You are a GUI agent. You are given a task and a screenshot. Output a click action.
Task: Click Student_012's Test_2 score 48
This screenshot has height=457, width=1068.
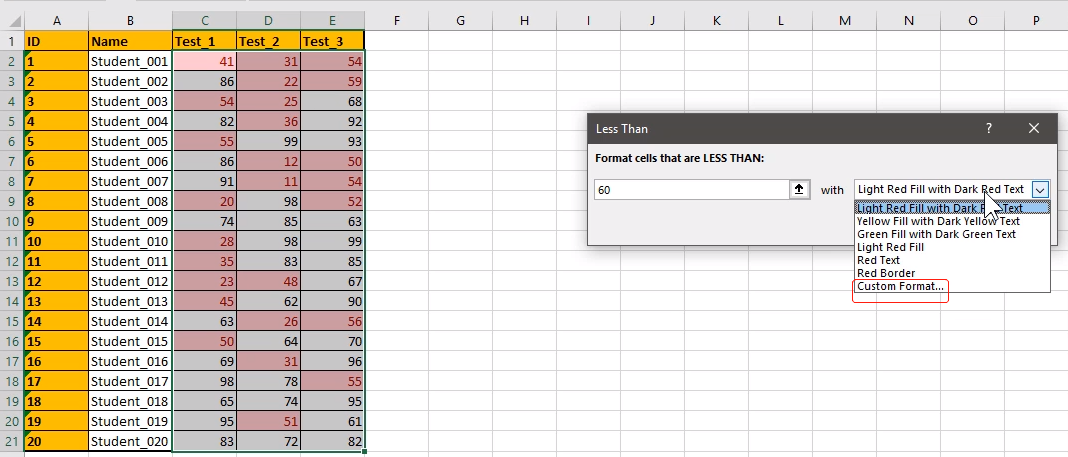point(268,281)
